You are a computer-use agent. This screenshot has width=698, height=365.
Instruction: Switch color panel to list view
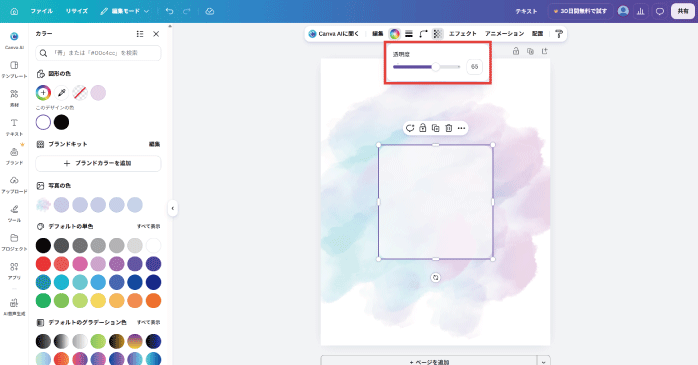(140, 34)
